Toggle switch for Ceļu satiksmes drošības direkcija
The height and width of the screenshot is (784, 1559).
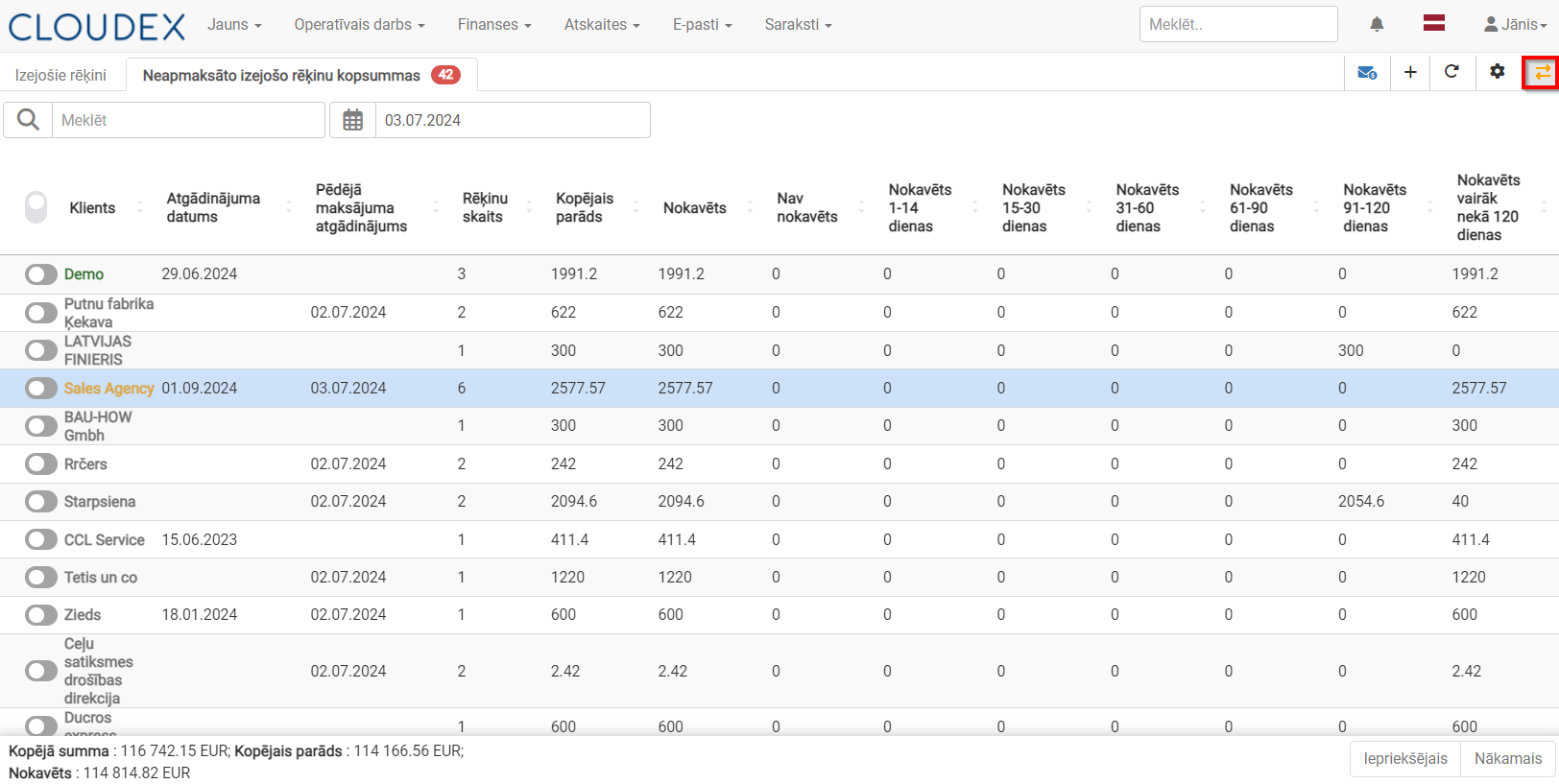41,671
